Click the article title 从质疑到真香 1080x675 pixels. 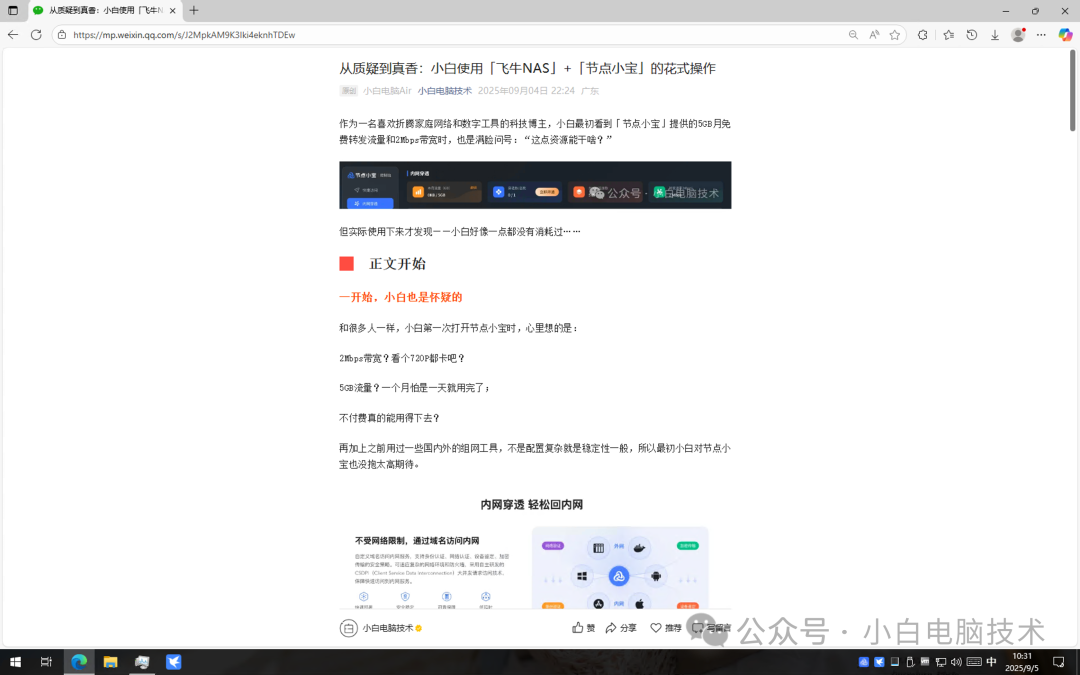pos(527,68)
